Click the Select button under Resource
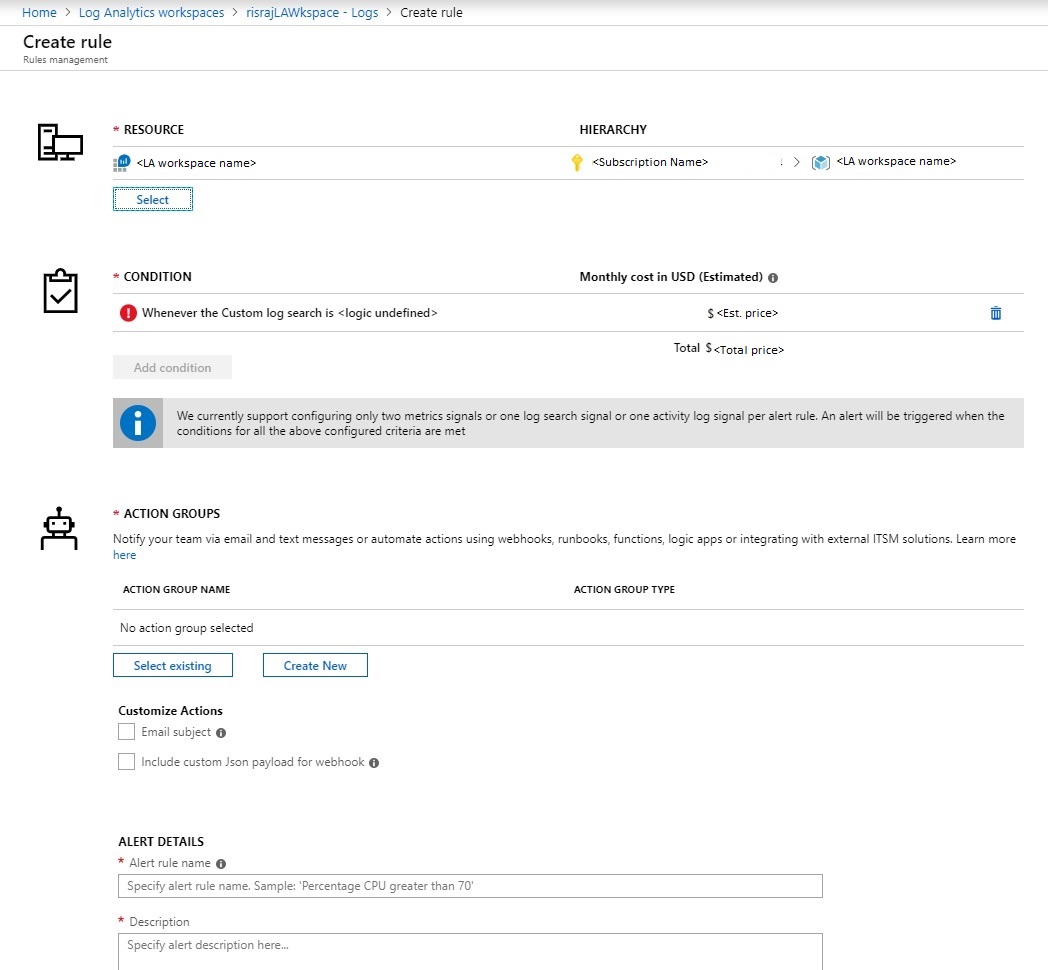 [152, 199]
